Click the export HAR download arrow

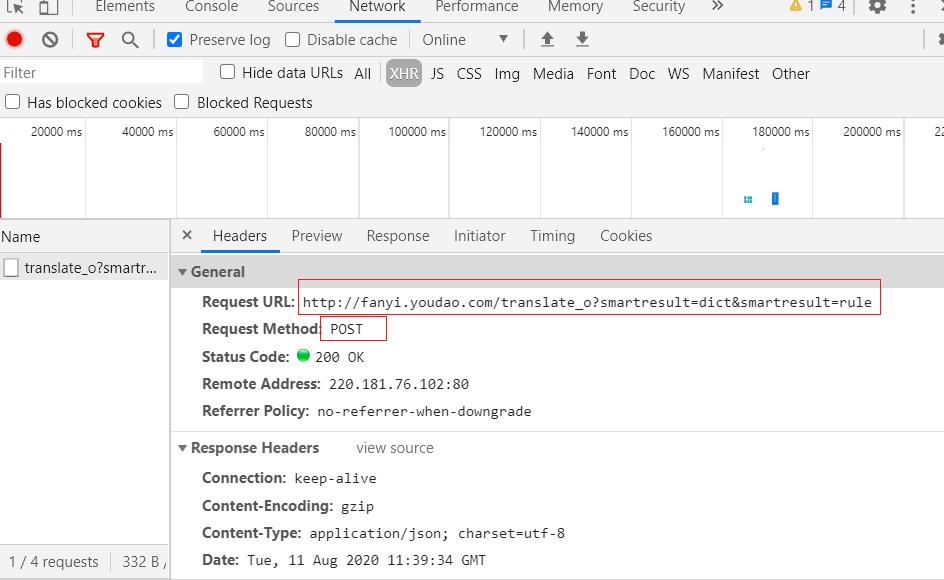tap(582, 40)
